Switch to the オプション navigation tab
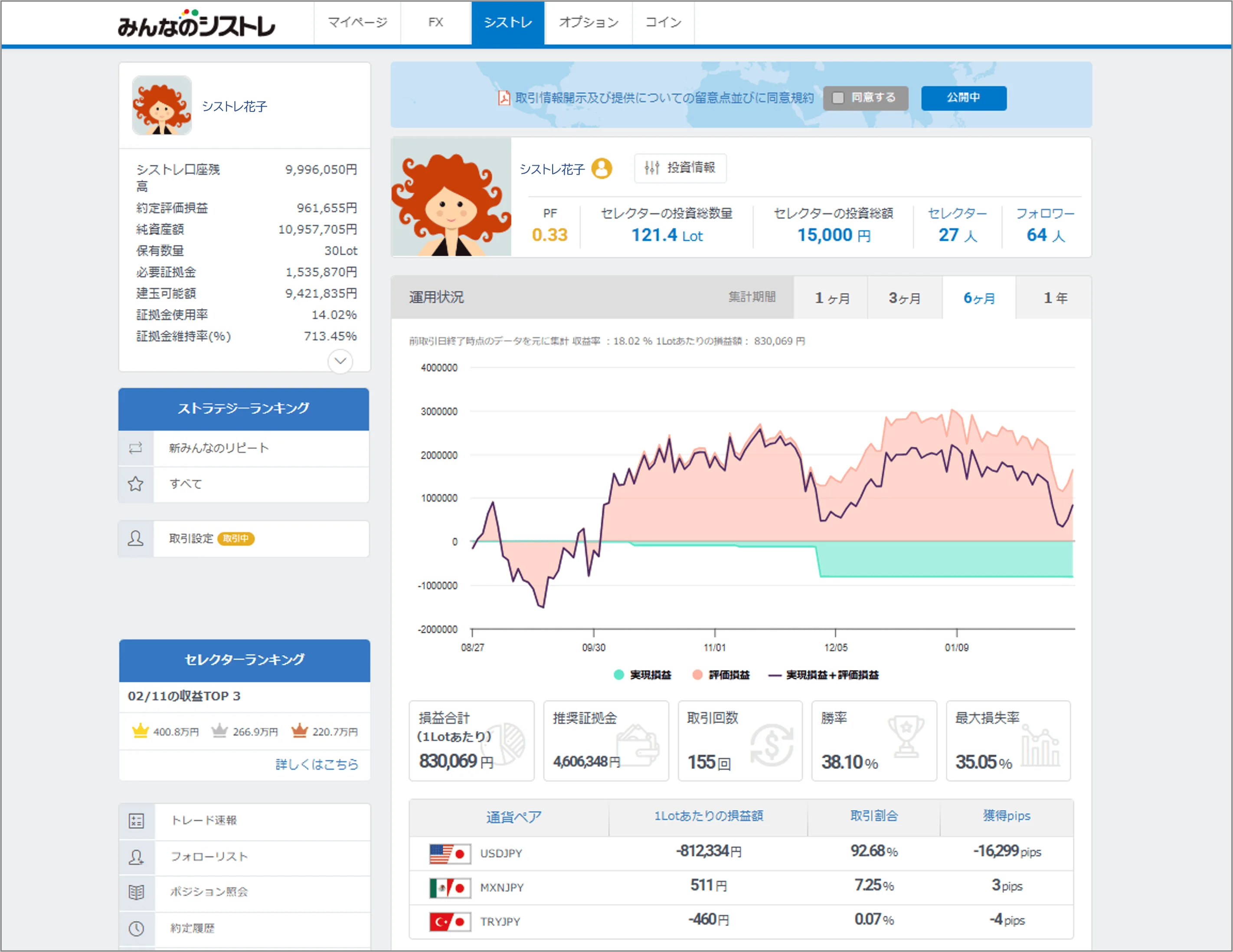The image size is (1233, 952). [588, 23]
